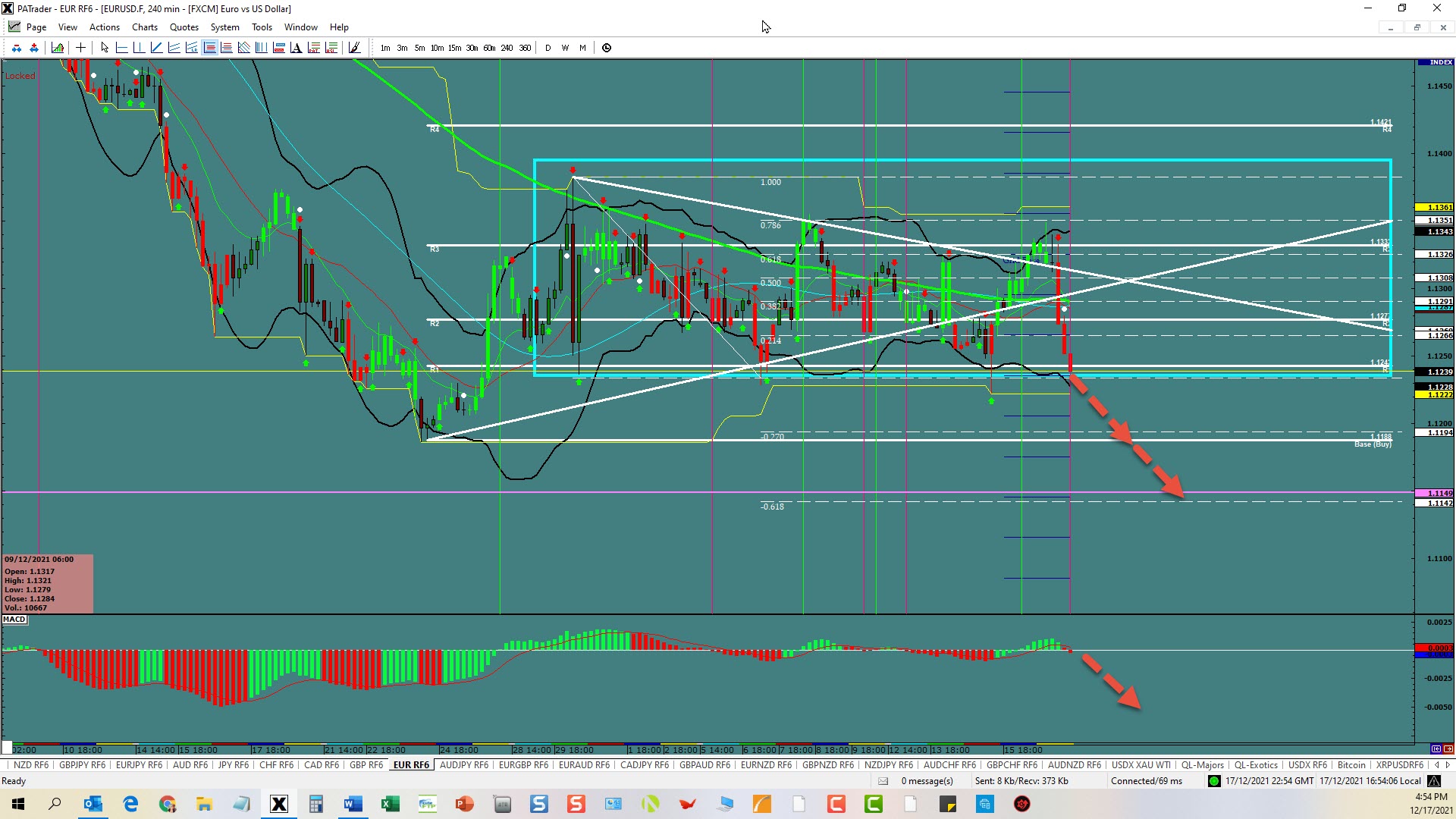Toggle the highlighted Fibonacci retracement tool
The height and width of the screenshot is (819, 1456).
click(209, 48)
